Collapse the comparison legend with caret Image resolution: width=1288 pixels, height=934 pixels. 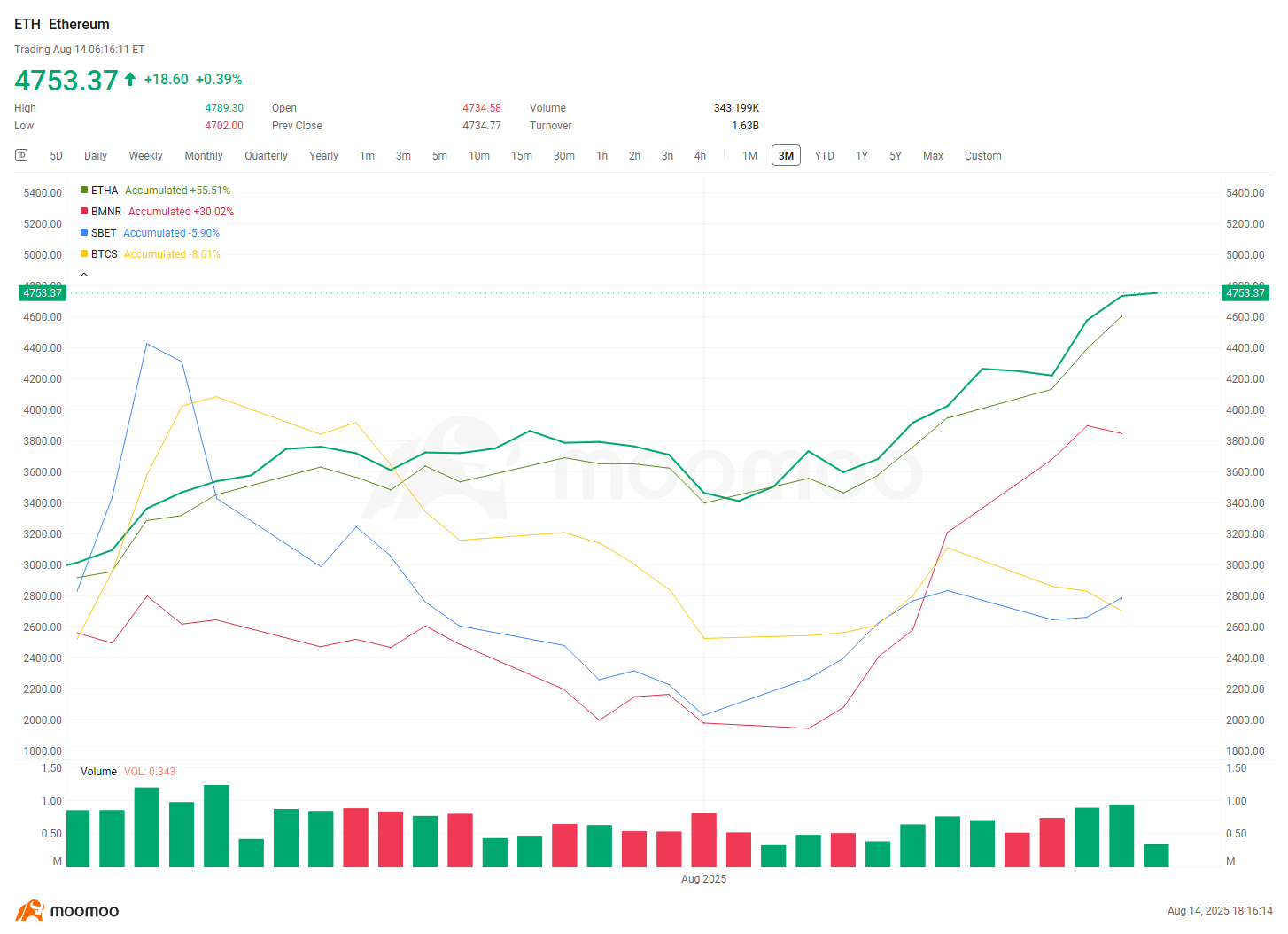coord(84,275)
